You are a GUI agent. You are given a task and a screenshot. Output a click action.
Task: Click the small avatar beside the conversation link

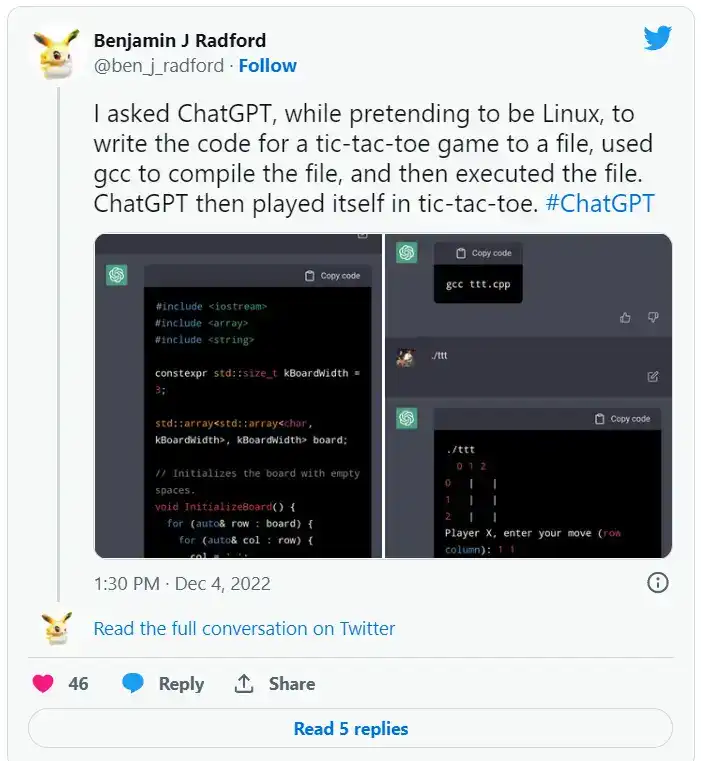pos(55,629)
